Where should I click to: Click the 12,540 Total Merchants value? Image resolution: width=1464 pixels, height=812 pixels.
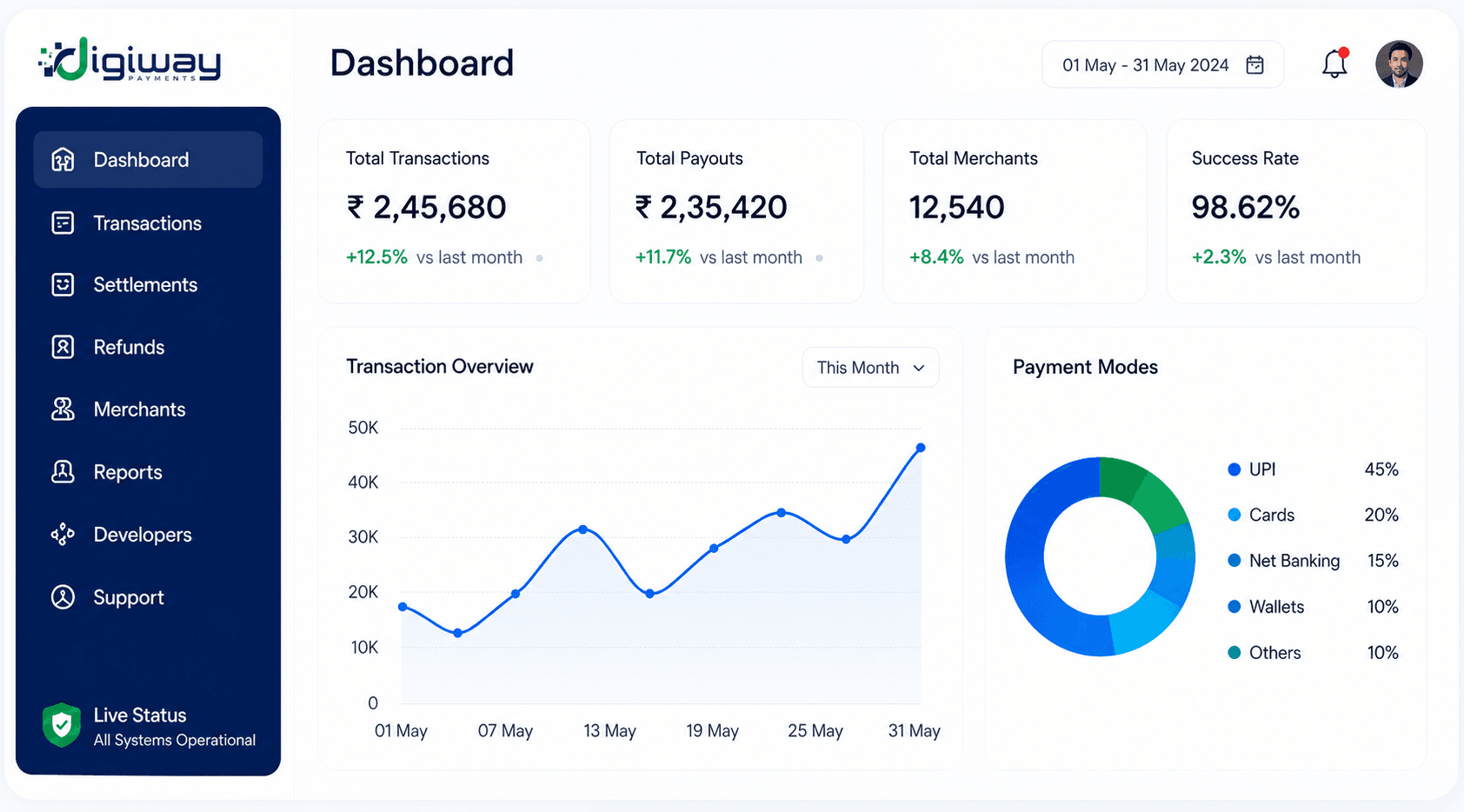tap(956, 208)
